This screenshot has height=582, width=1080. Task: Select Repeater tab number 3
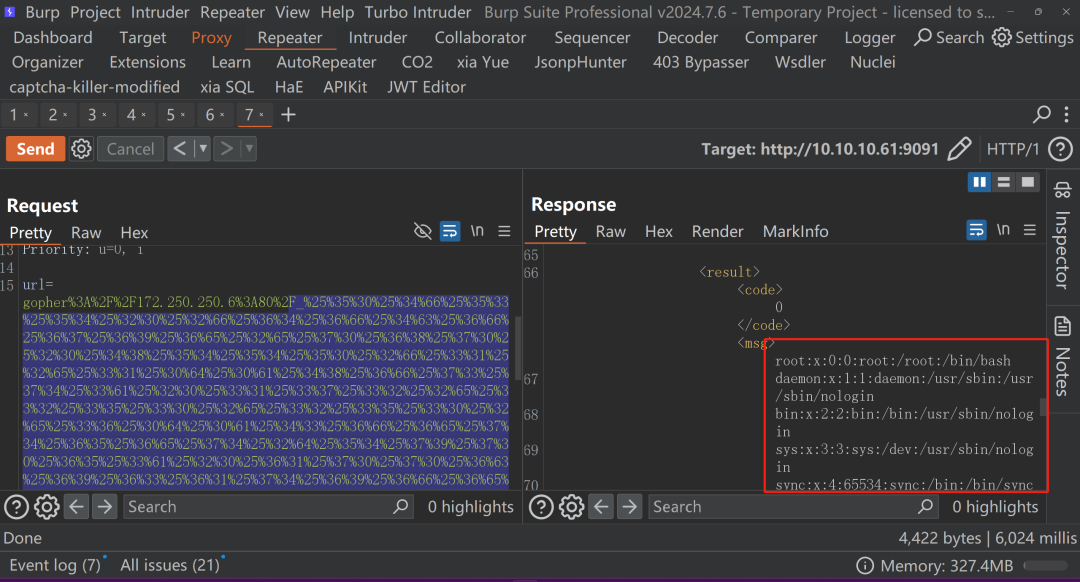tap(92, 115)
